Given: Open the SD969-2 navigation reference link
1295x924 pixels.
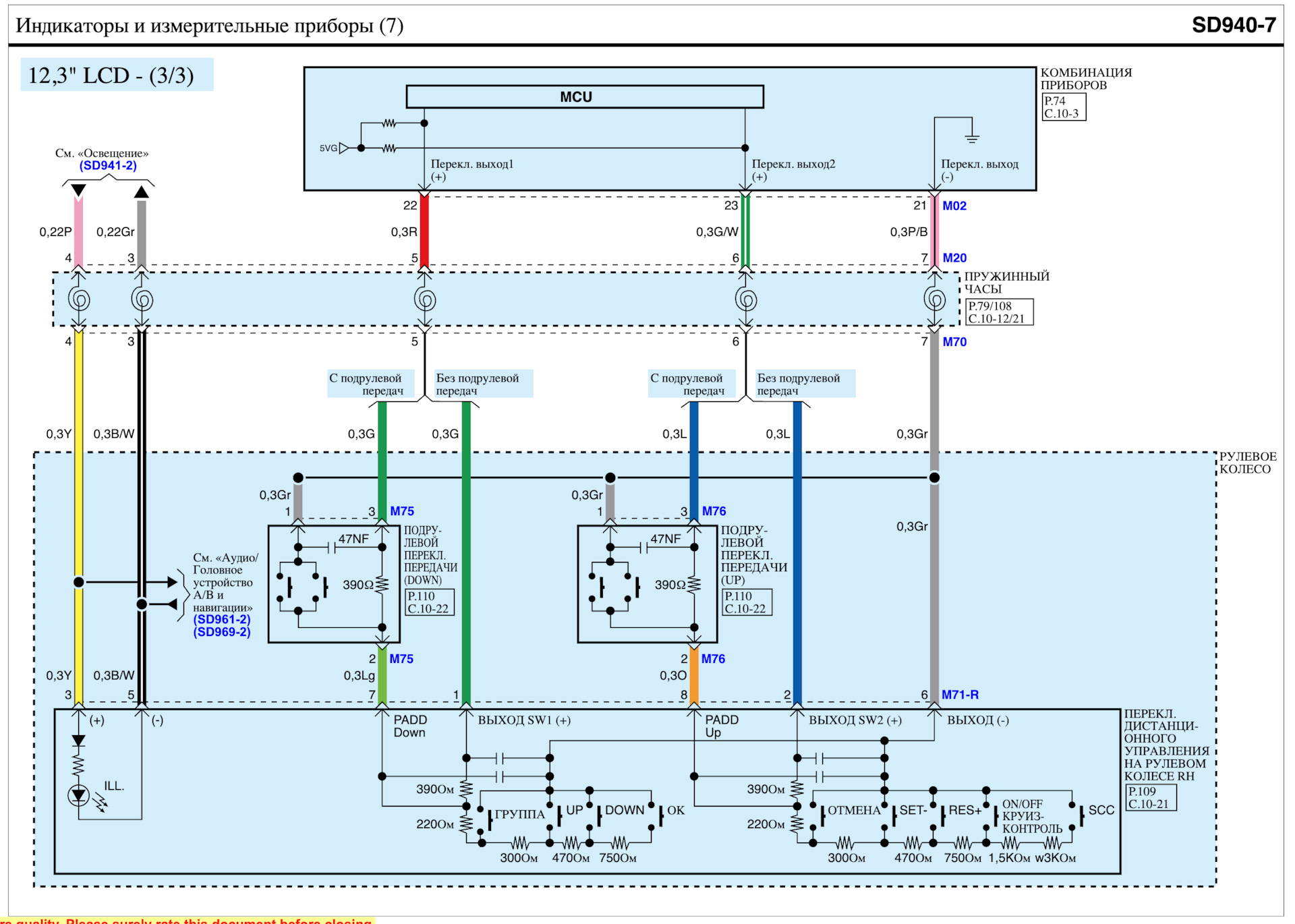Looking at the screenshot, I should pyautogui.click(x=221, y=632).
